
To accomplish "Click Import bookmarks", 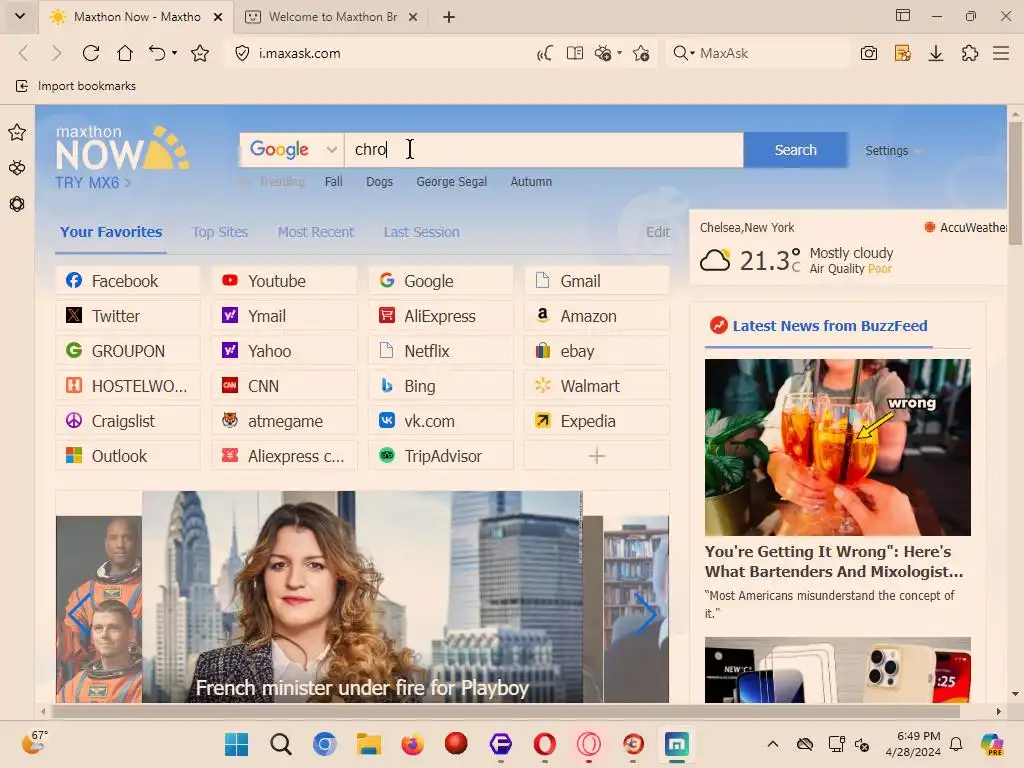I will click(x=76, y=86).
